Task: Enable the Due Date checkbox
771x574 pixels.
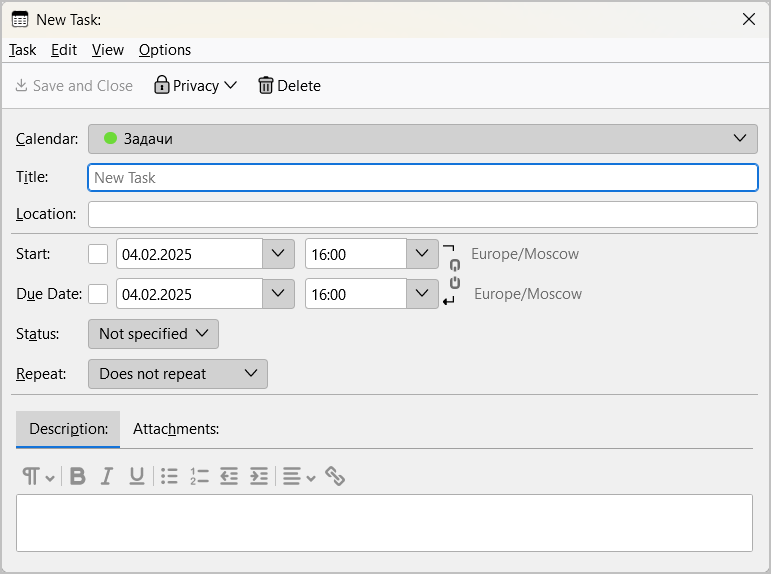Action: point(98,294)
